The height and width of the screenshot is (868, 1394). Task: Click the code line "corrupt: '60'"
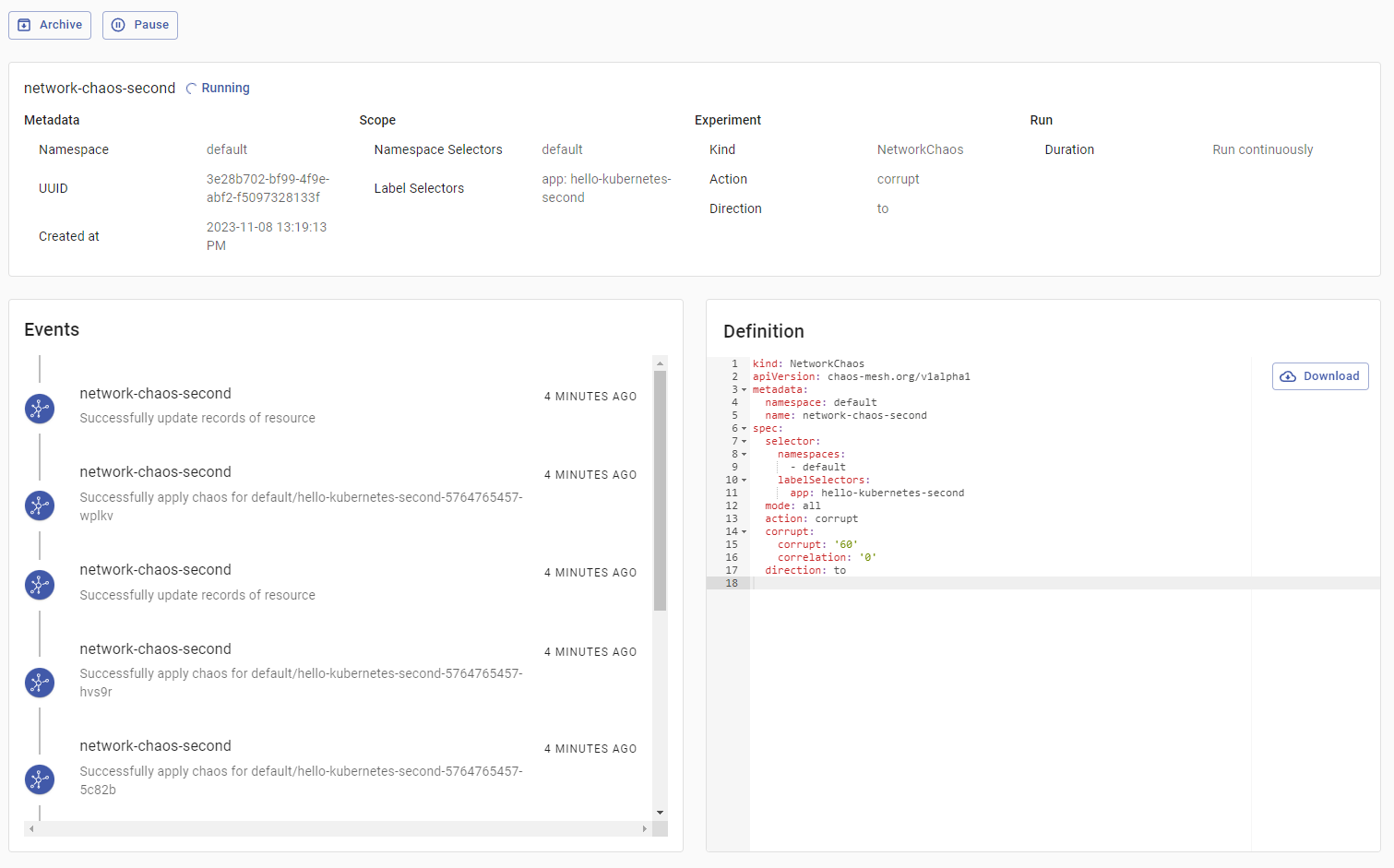point(817,545)
